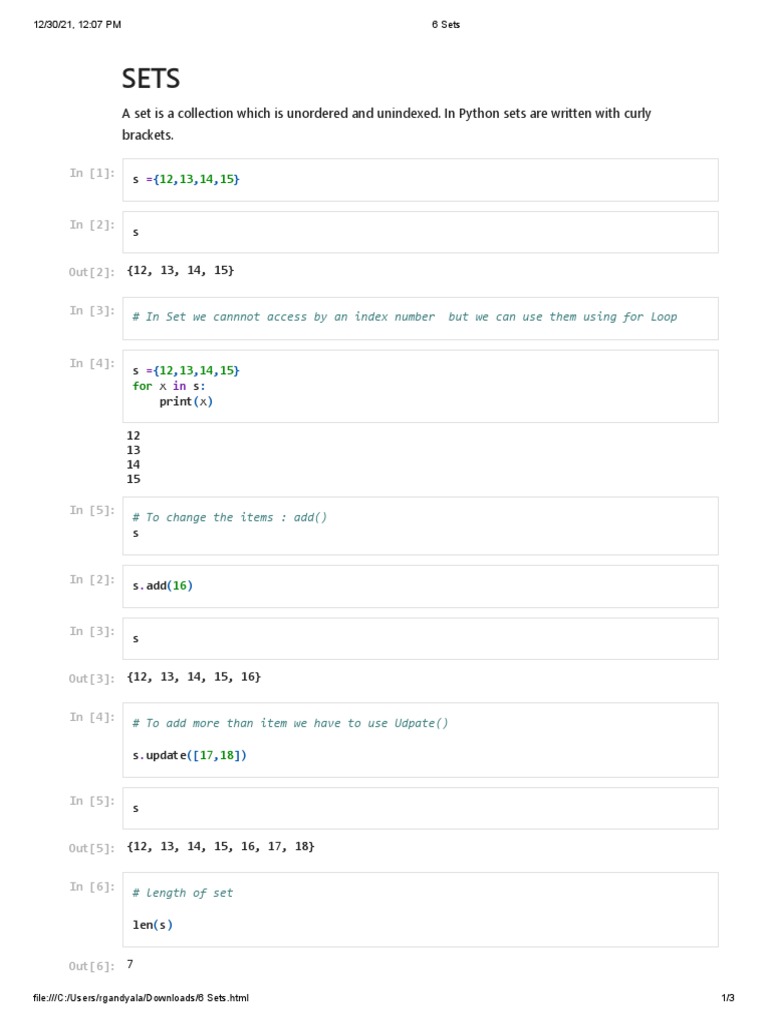The image size is (768, 1024).
Task: Click the printed output value 15 below the loop
Action: pyautogui.click(x=134, y=479)
